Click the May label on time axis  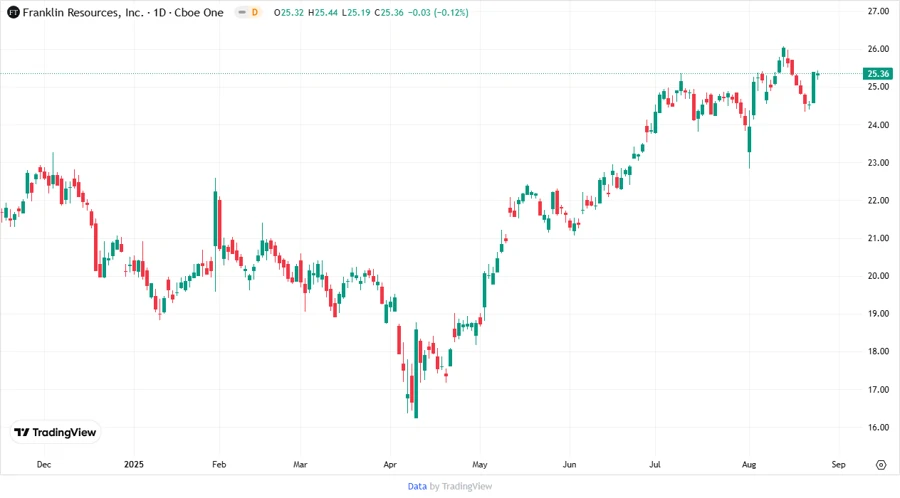pyautogui.click(x=480, y=464)
